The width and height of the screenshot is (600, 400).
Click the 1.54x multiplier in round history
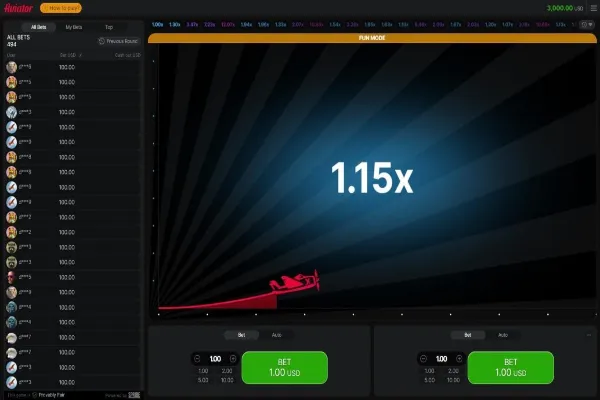click(335, 24)
